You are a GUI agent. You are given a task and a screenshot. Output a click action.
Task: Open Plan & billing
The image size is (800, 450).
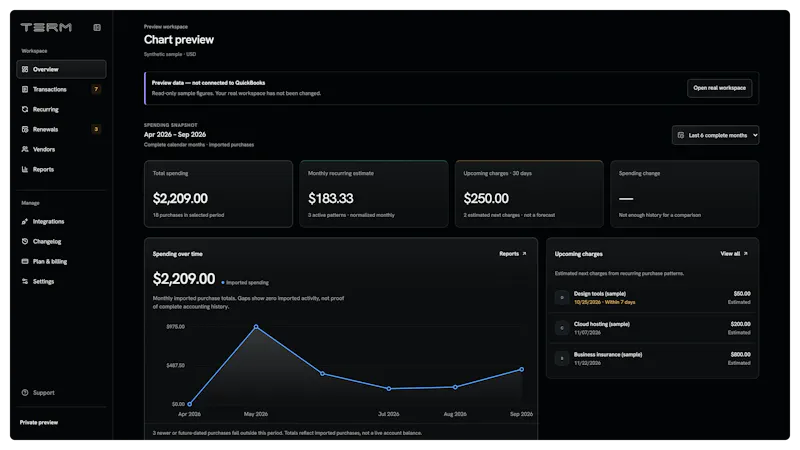point(61,261)
